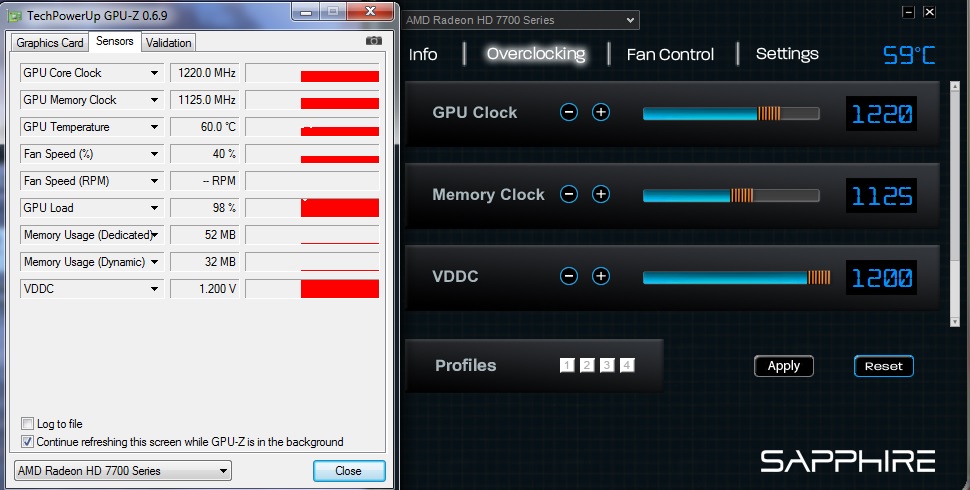970x490 pixels.
Task: Increase GPU Clock with plus button
Action: (x=601, y=112)
